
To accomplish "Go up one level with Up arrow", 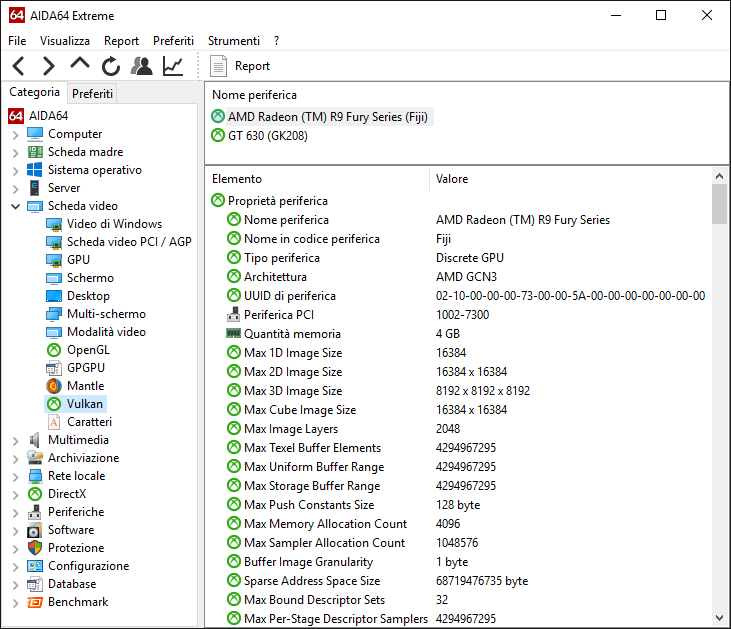I will (80, 64).
